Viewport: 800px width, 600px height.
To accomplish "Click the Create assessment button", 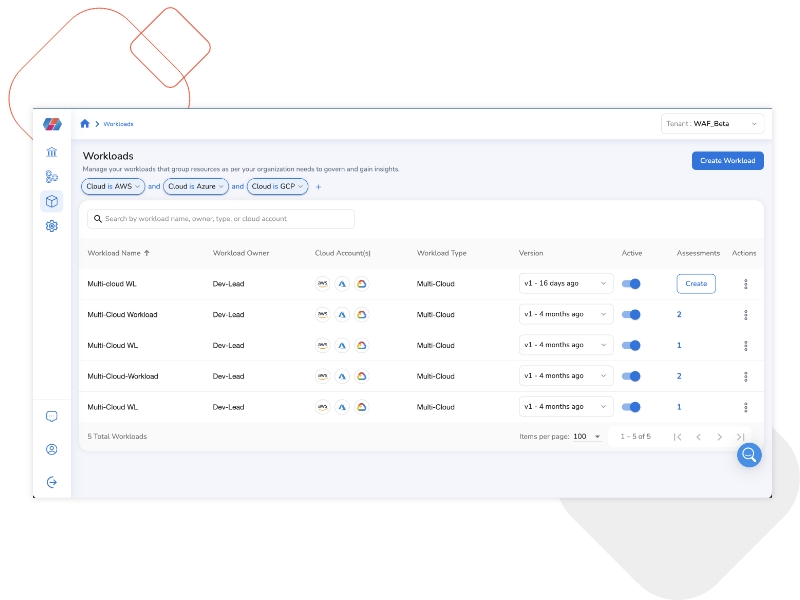I will point(696,284).
